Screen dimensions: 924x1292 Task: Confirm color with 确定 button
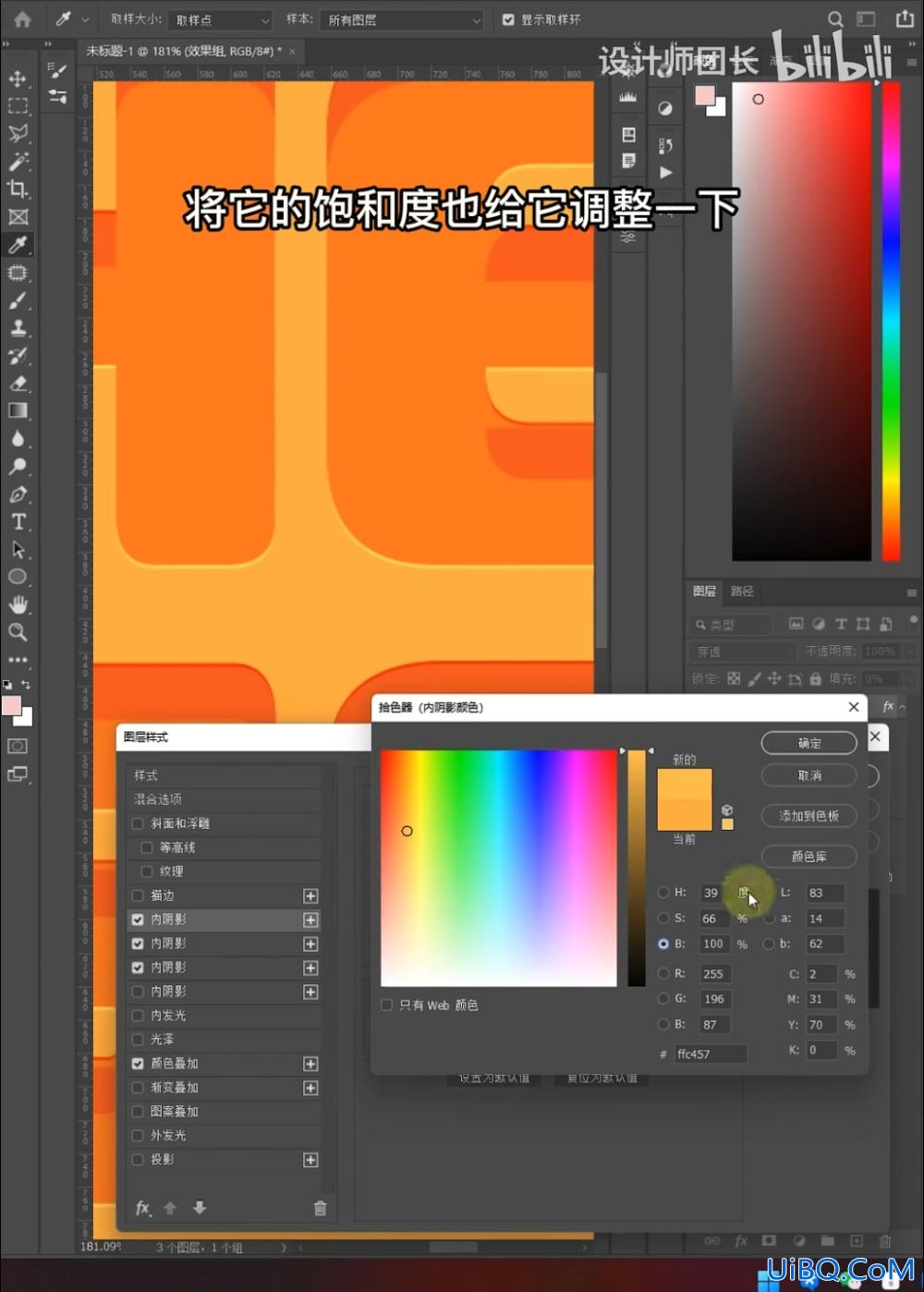[809, 743]
